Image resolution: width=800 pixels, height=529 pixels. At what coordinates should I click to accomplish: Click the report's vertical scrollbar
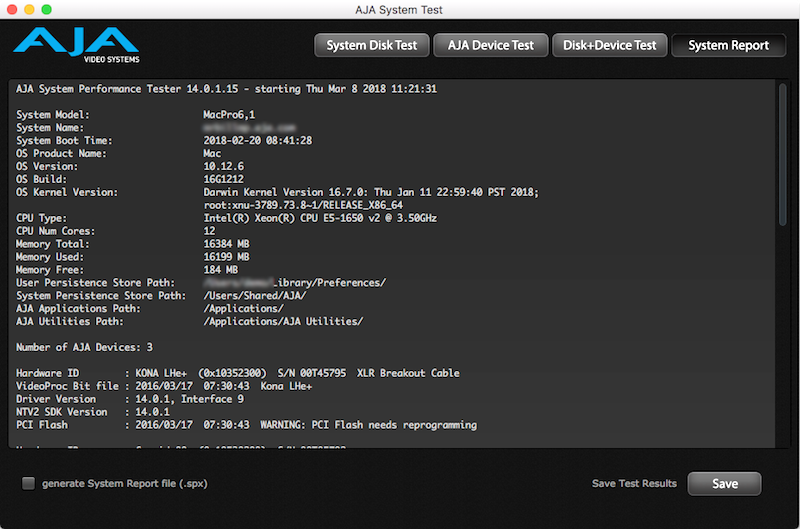783,200
